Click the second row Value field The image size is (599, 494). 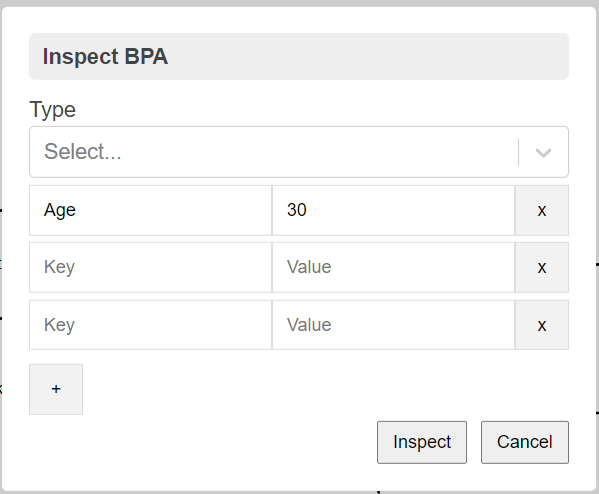tap(393, 267)
